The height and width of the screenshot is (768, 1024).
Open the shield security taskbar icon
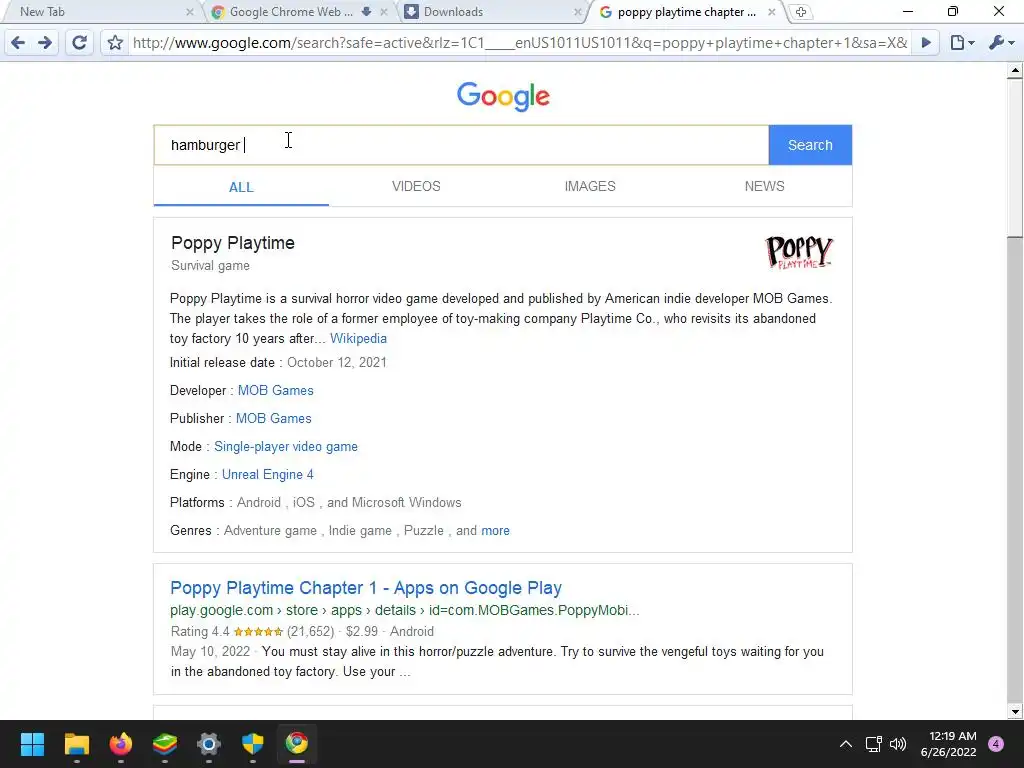253,744
